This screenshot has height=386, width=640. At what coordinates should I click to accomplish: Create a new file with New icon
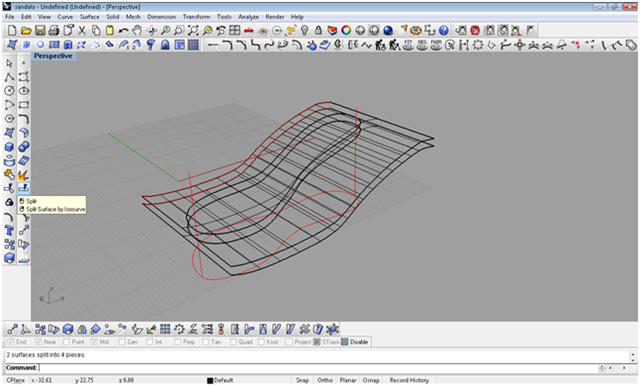[x=12, y=30]
